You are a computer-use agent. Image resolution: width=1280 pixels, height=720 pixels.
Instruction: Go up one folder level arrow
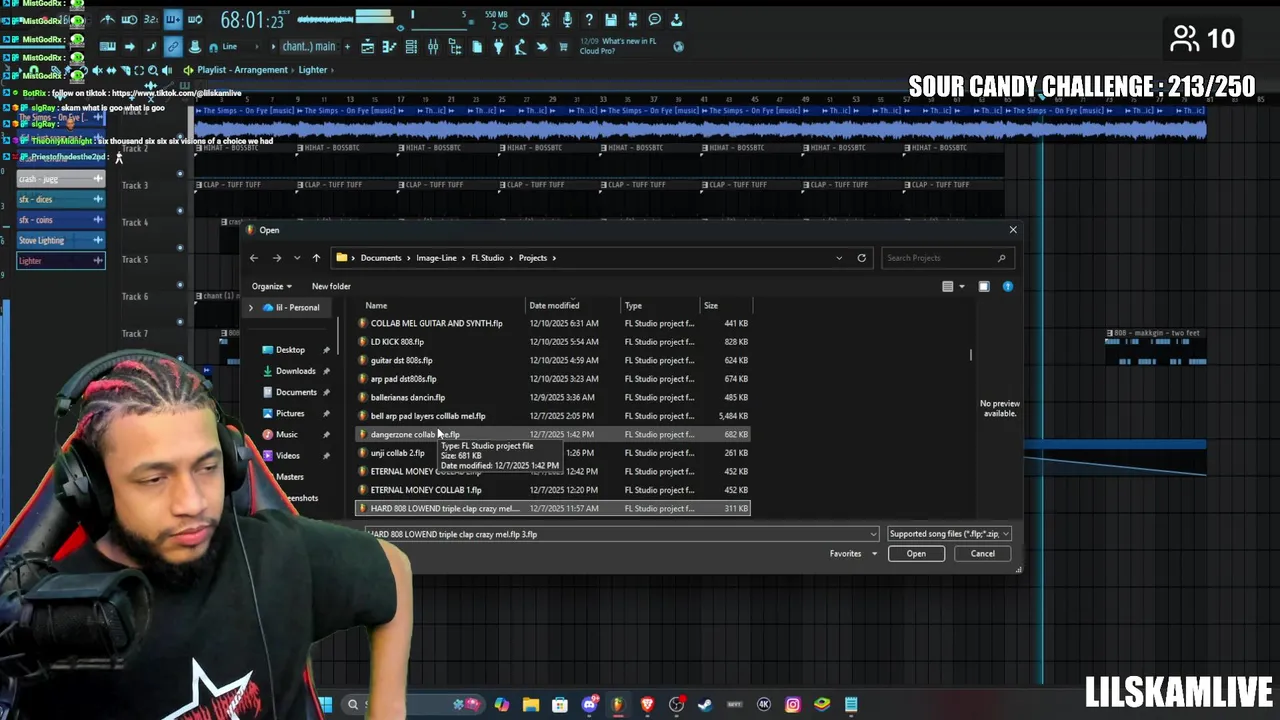click(x=316, y=258)
